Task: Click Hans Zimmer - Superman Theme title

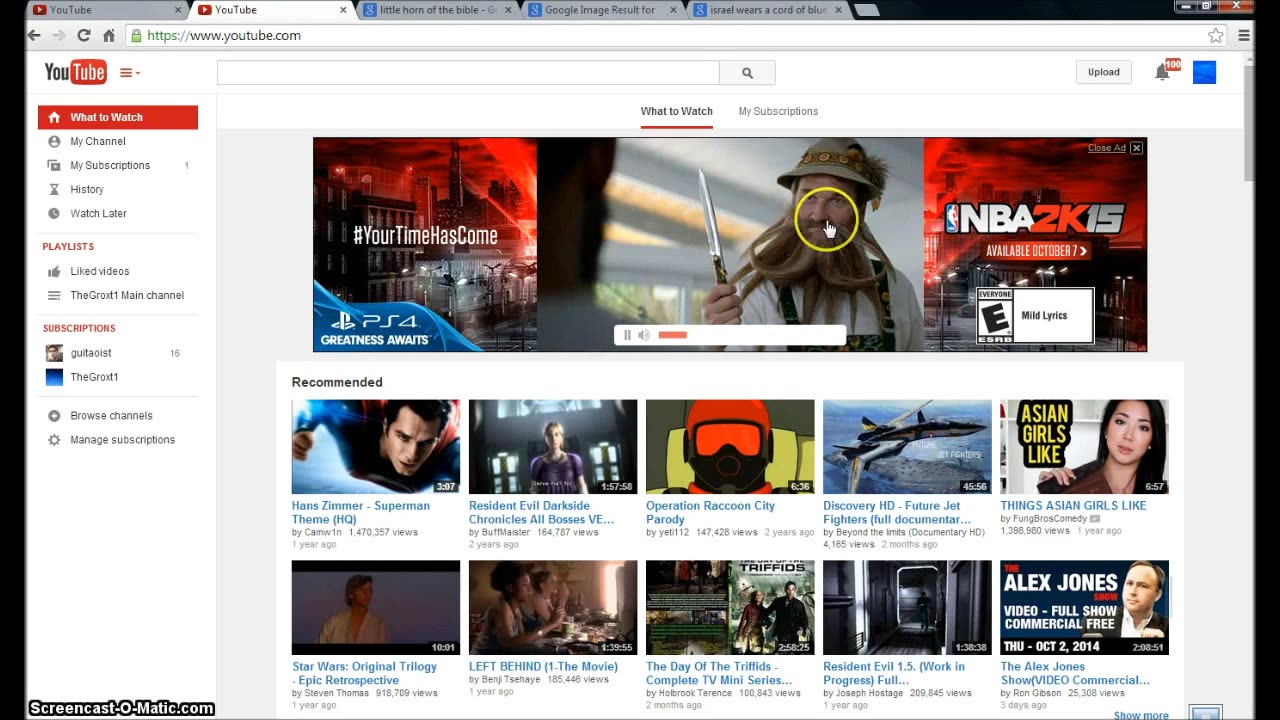Action: [361, 512]
